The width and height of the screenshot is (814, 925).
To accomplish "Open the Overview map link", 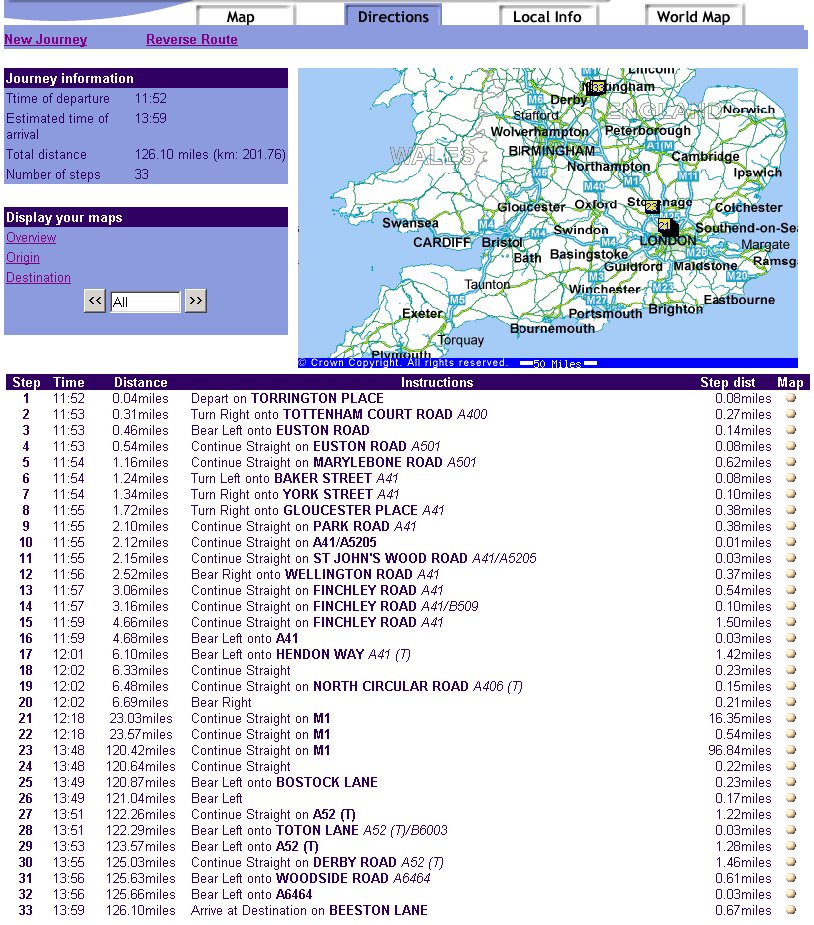I will 31,237.
